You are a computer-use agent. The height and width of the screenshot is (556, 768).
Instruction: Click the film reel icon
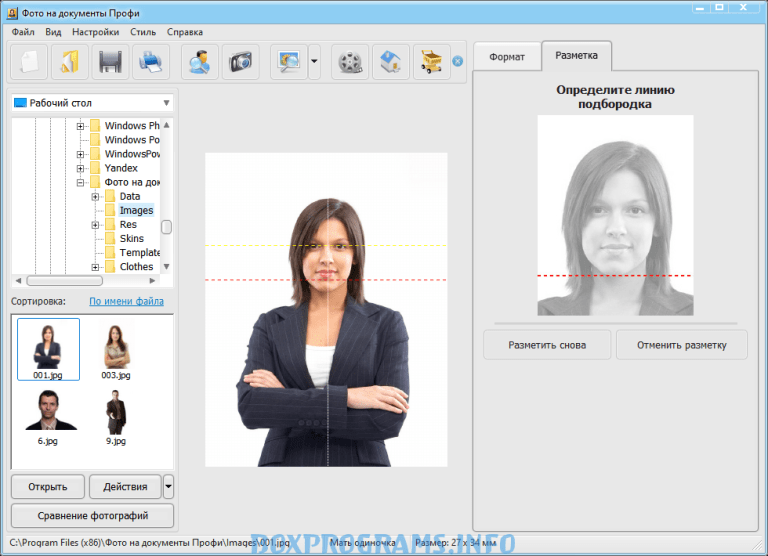point(350,62)
